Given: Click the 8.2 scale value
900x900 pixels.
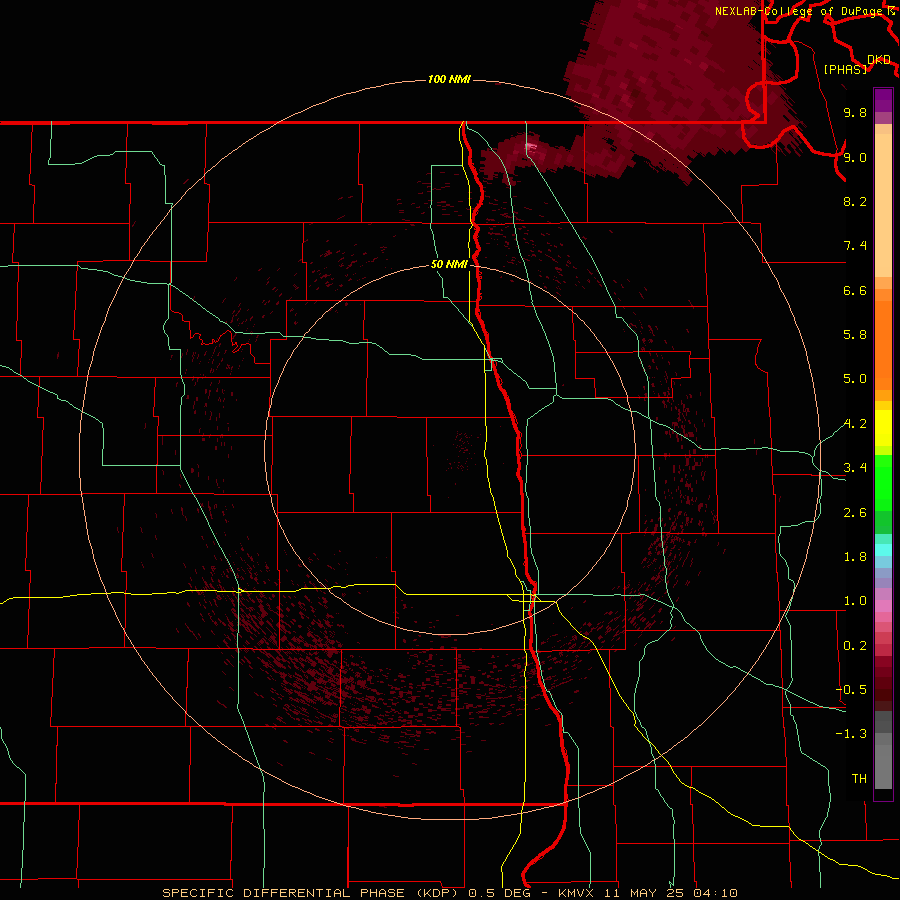Looking at the screenshot, I should [x=855, y=201].
